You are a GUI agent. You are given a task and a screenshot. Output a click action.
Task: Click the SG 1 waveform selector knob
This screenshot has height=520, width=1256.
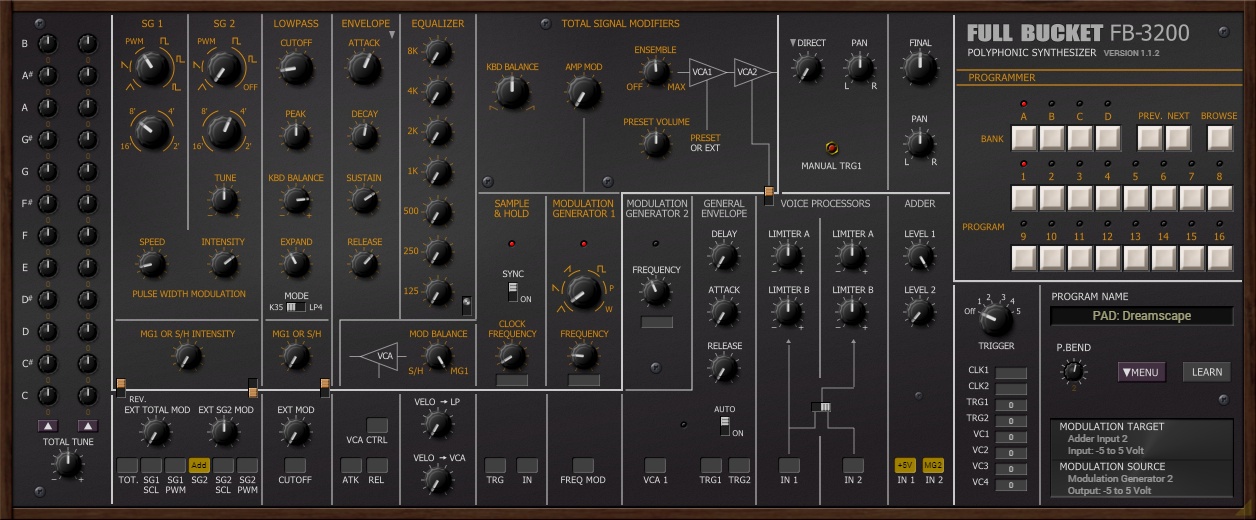click(149, 68)
